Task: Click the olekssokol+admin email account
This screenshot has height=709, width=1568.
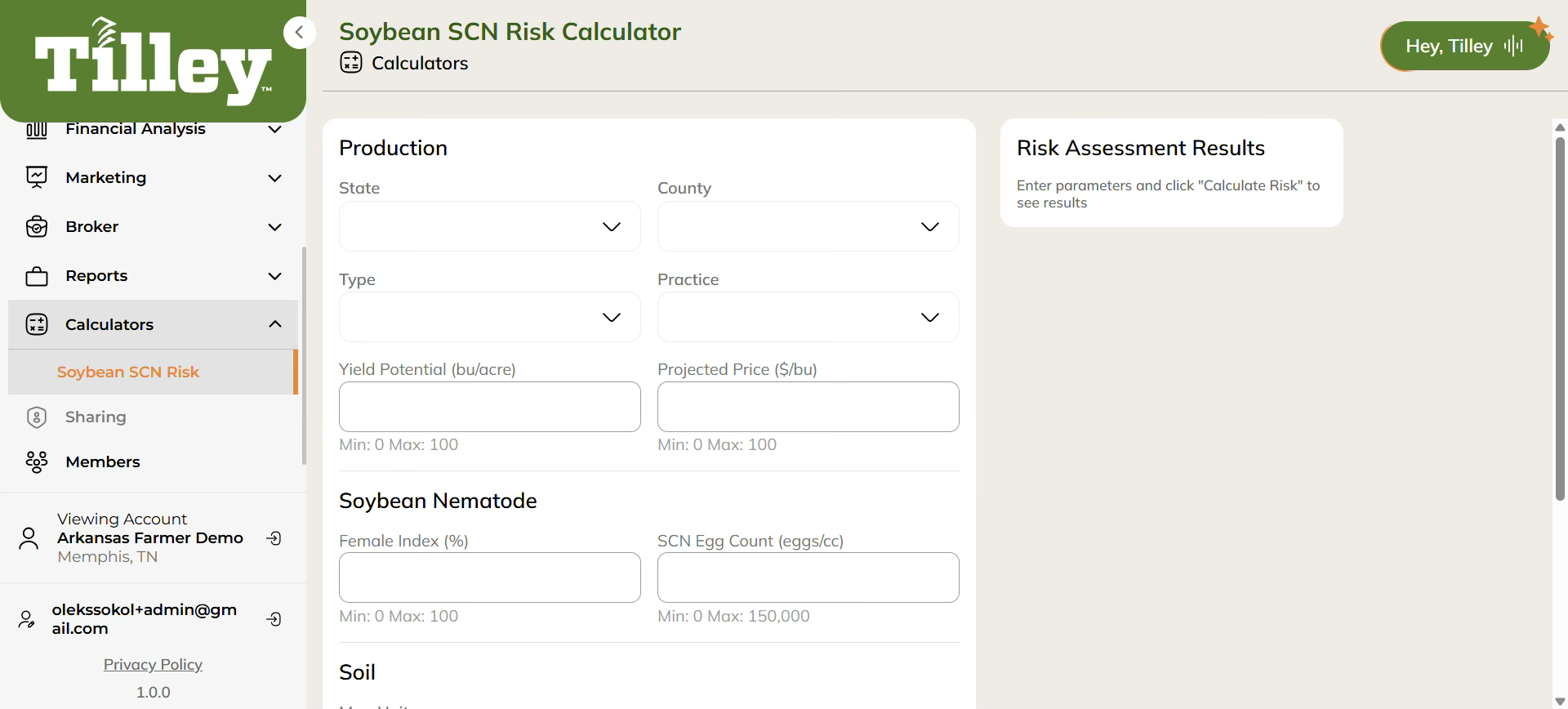Action: pos(145,619)
